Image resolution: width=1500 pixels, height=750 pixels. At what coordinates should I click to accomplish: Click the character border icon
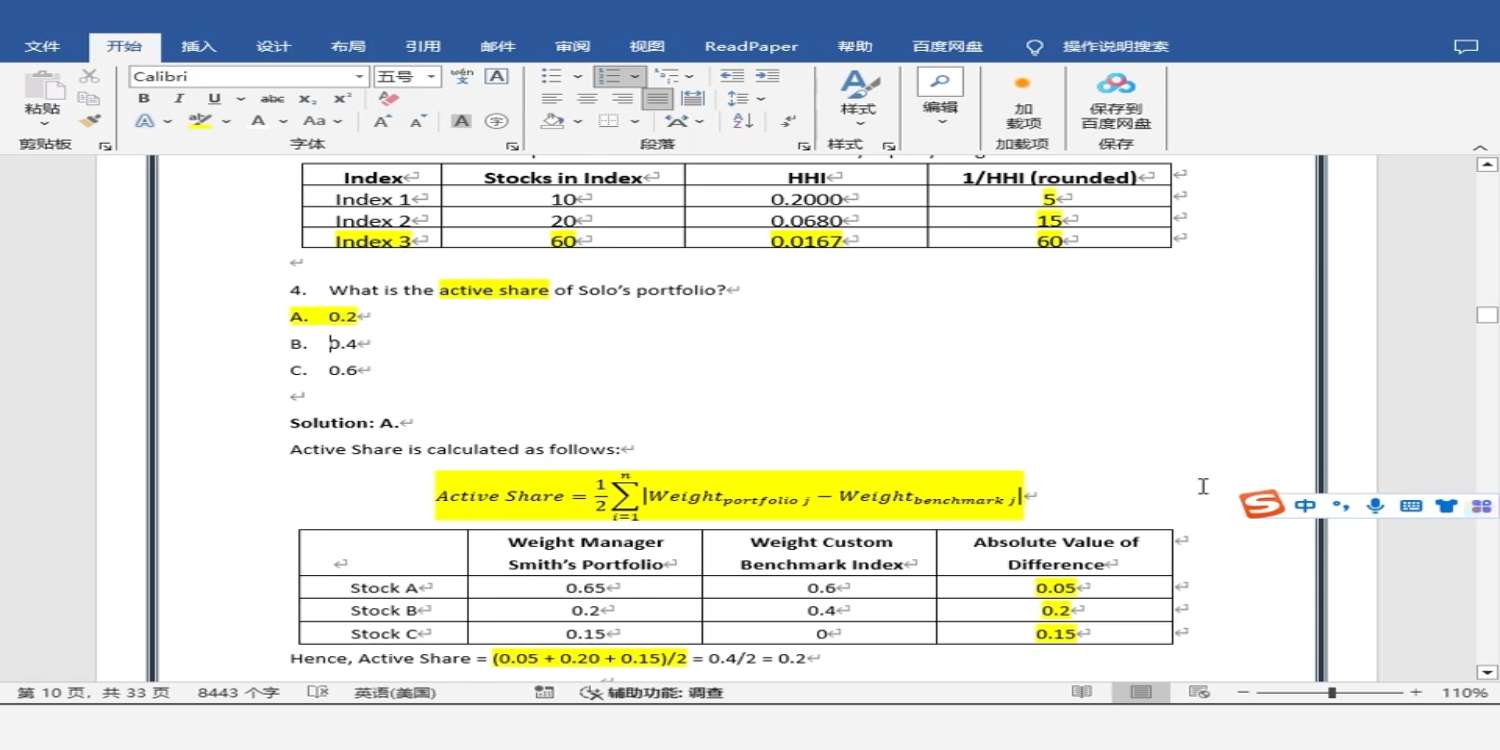(496, 77)
